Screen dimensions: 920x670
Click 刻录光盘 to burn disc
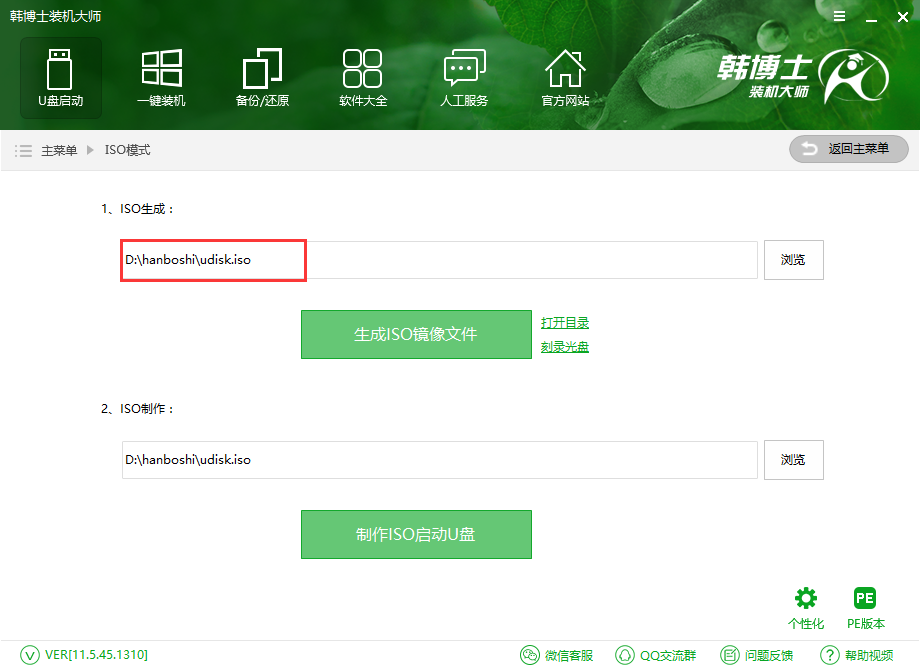pyautogui.click(x=564, y=345)
